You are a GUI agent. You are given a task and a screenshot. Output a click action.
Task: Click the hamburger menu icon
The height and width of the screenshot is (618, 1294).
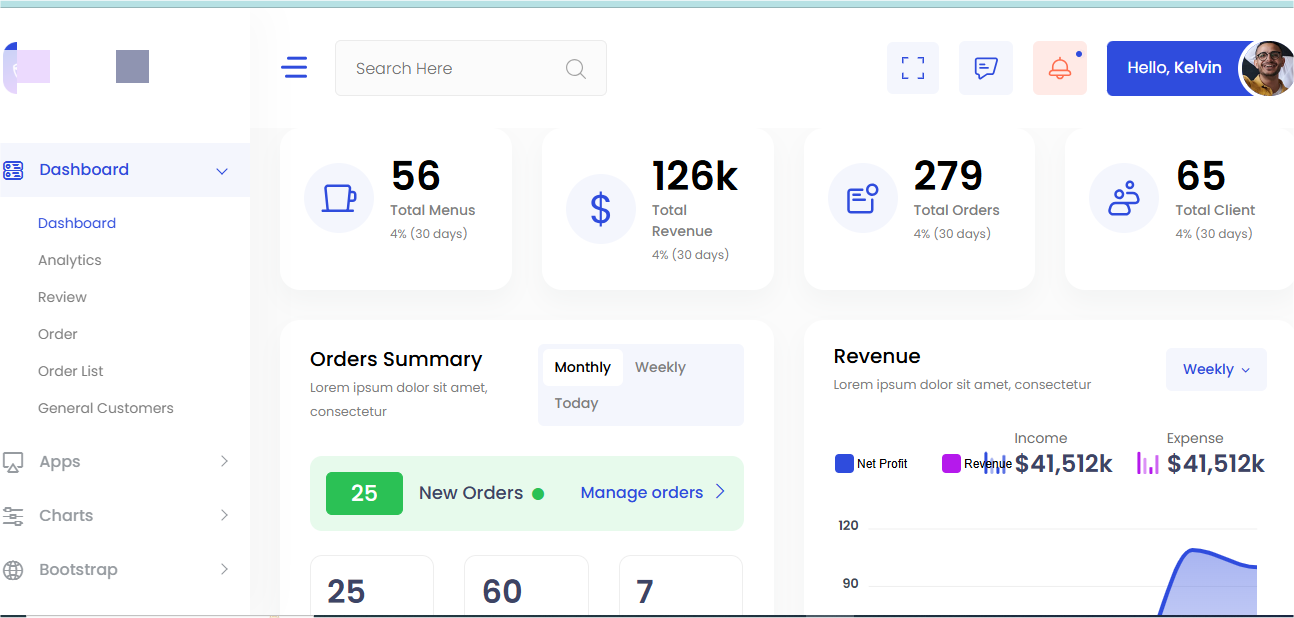click(x=295, y=68)
